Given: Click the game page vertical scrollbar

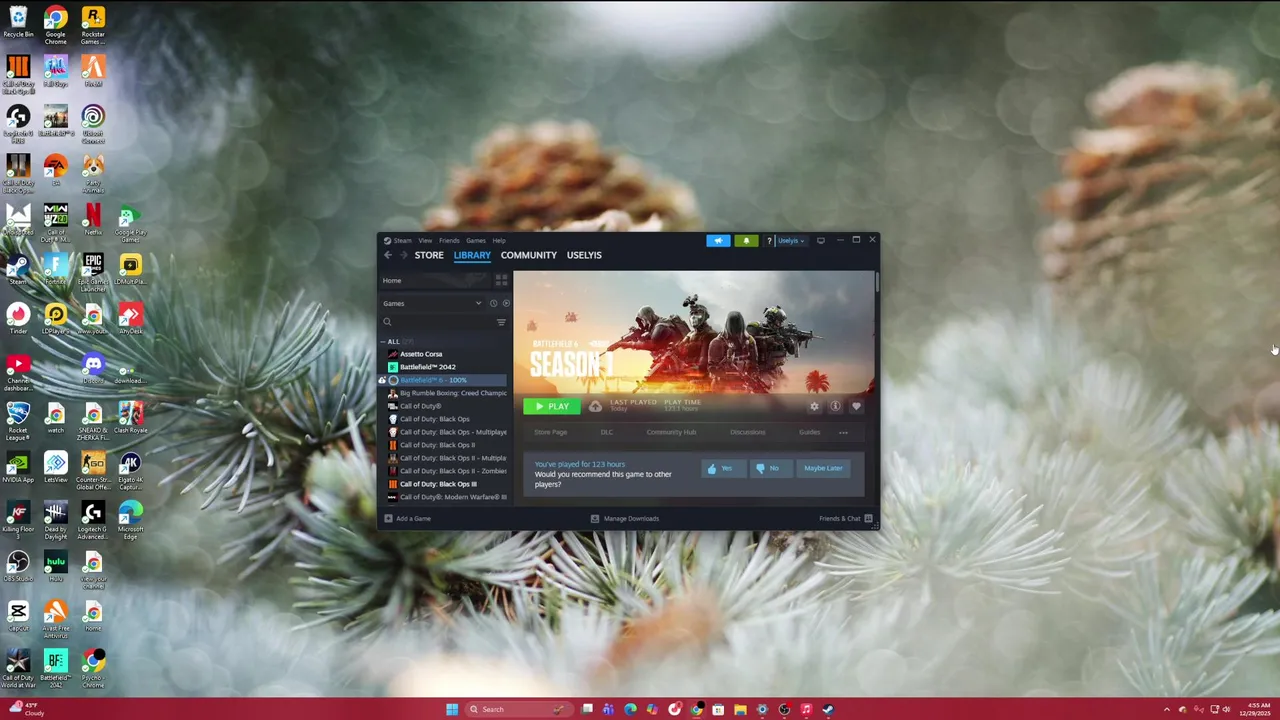Looking at the screenshot, I should (x=877, y=282).
